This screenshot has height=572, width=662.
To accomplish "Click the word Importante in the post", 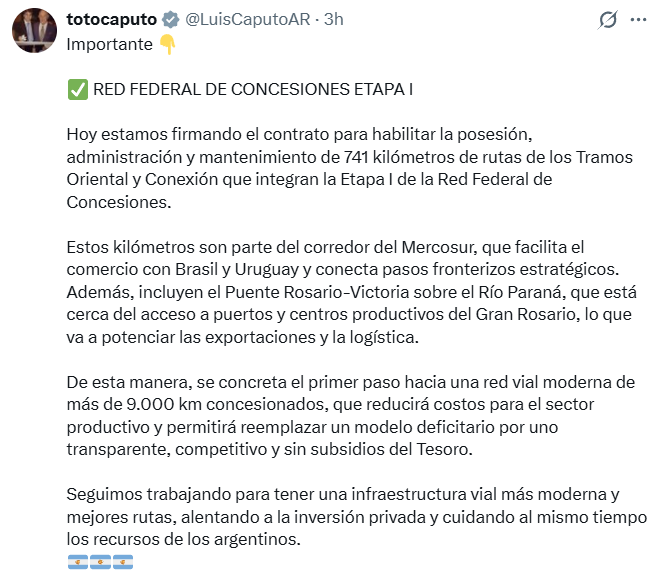I will [109, 44].
